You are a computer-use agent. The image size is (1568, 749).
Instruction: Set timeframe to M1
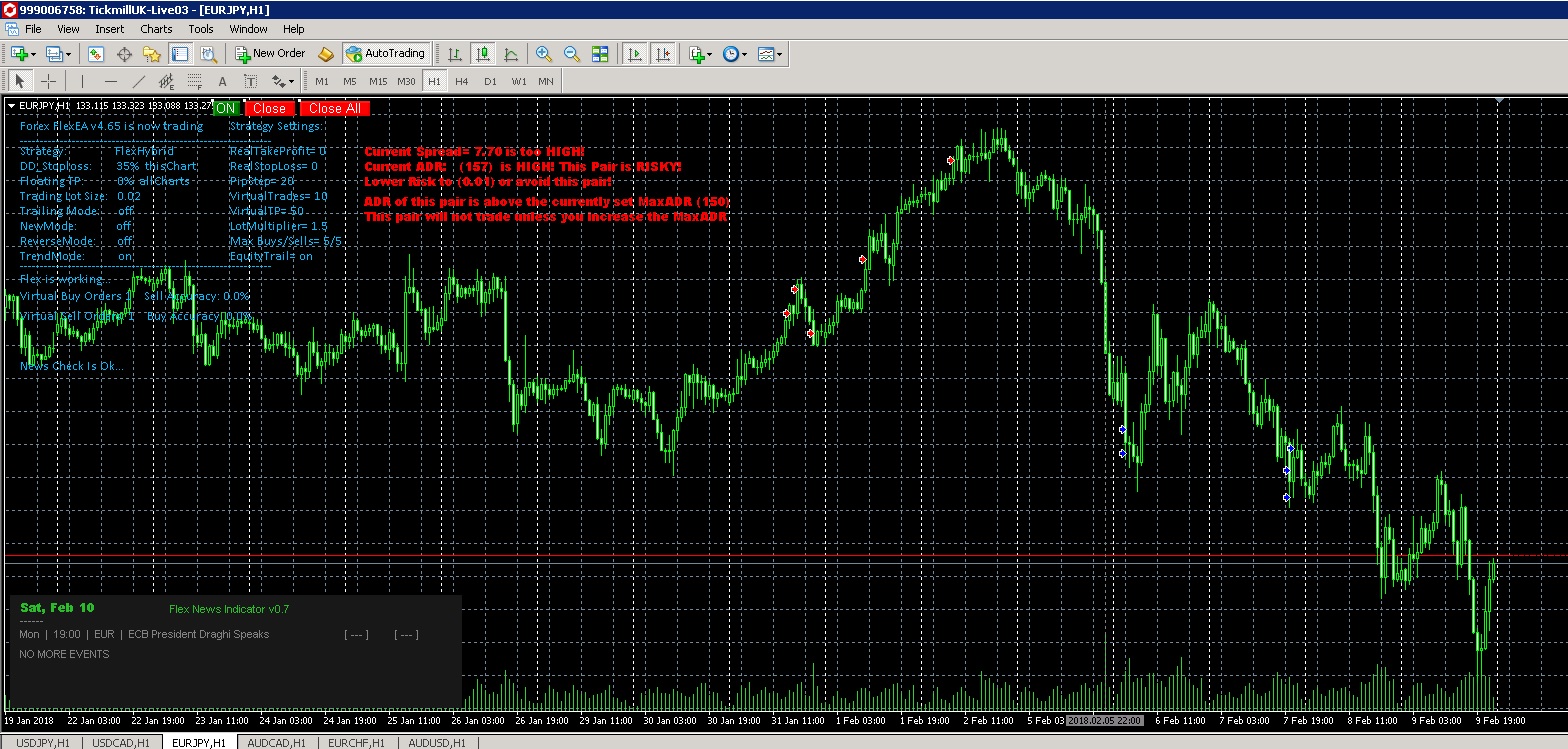tap(322, 81)
